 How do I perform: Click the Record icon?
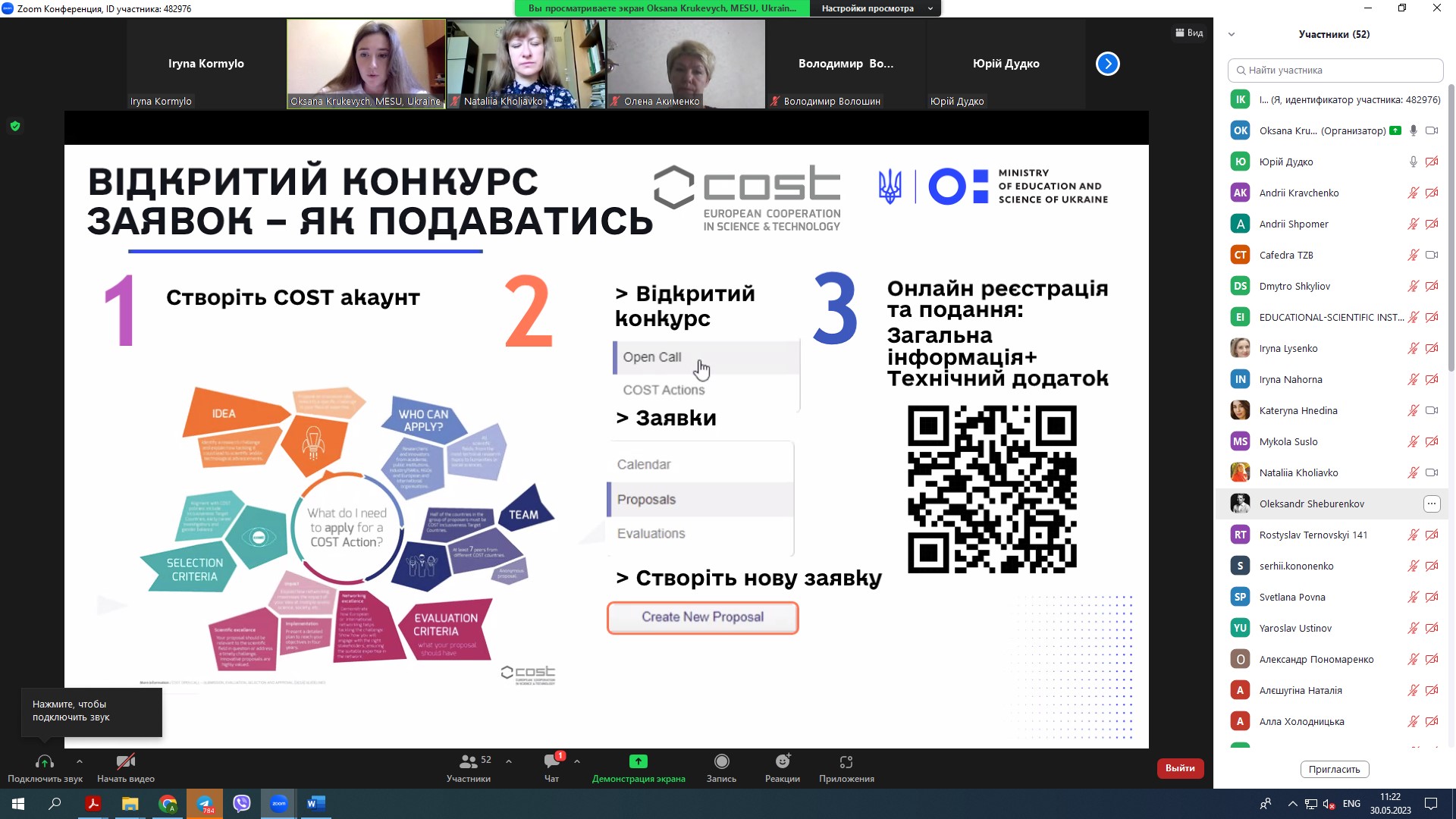[721, 761]
